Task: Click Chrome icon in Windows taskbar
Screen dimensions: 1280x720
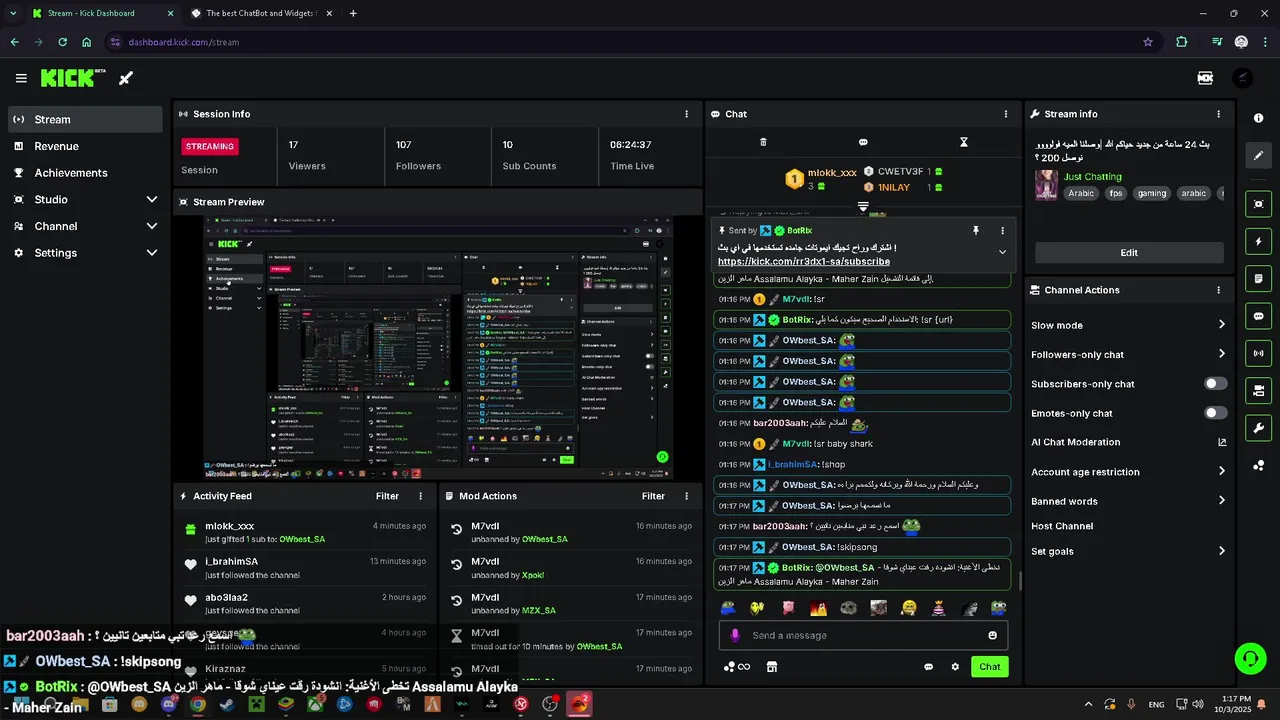Action: [x=198, y=704]
